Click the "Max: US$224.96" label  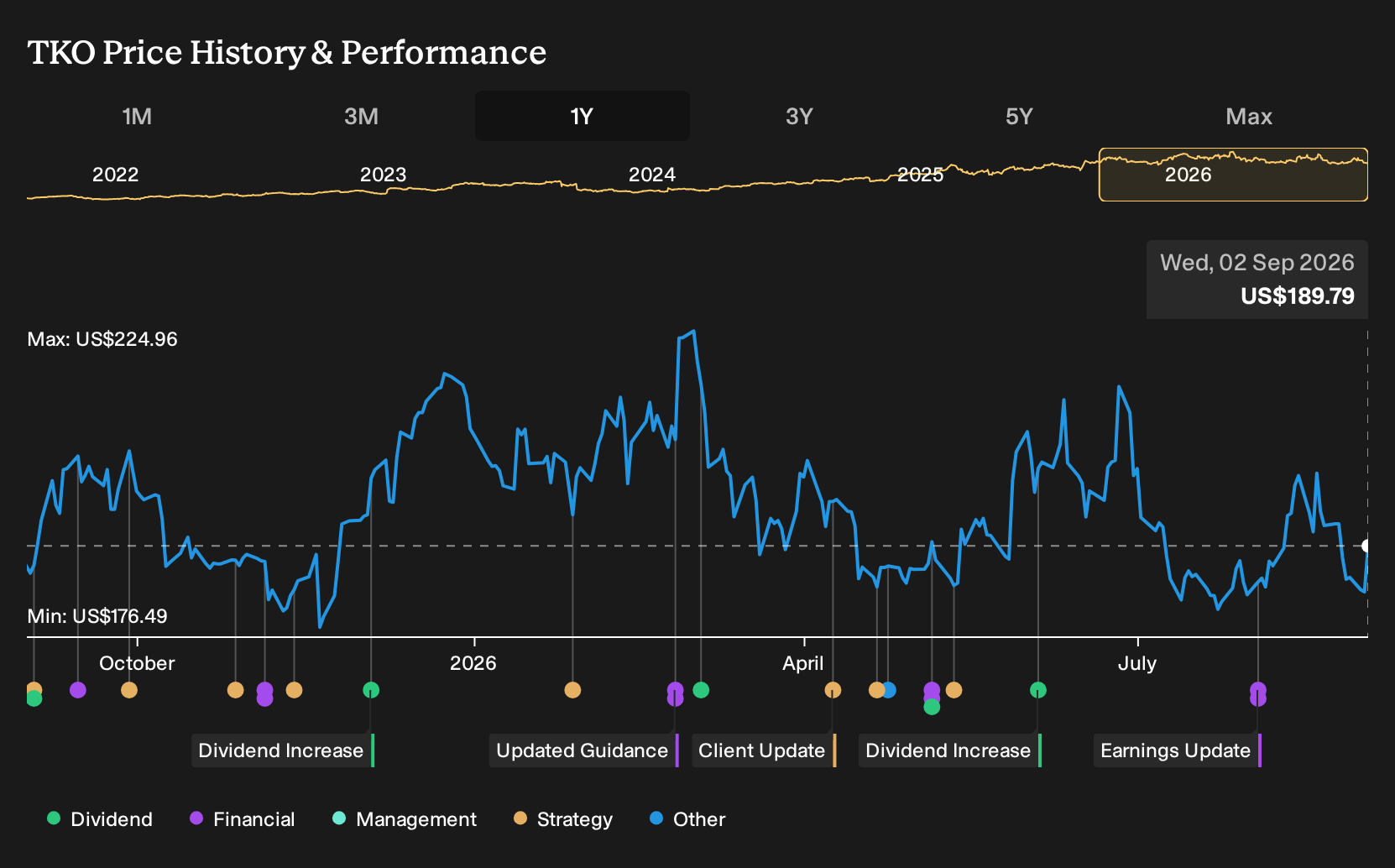[x=102, y=339]
